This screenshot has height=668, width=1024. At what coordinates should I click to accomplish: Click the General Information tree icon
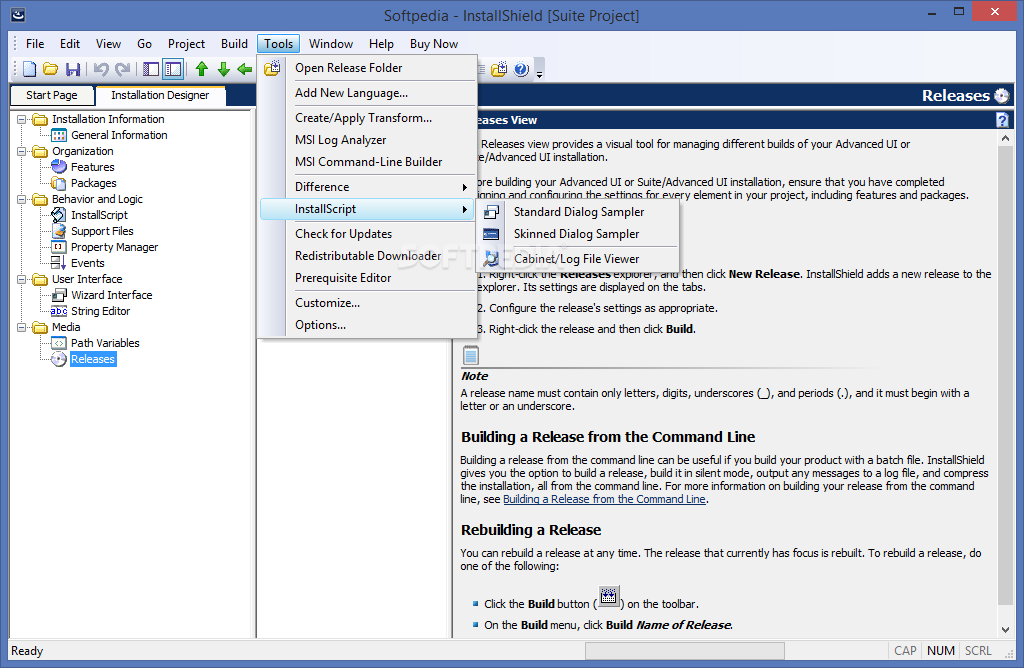(59, 135)
